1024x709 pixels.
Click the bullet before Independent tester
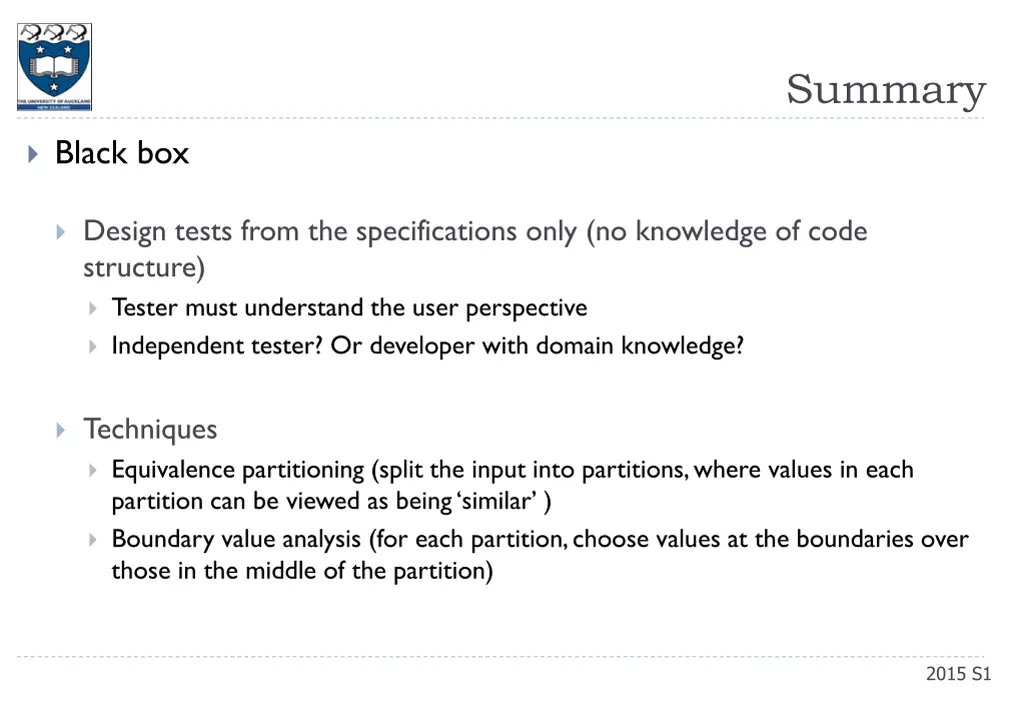click(93, 346)
